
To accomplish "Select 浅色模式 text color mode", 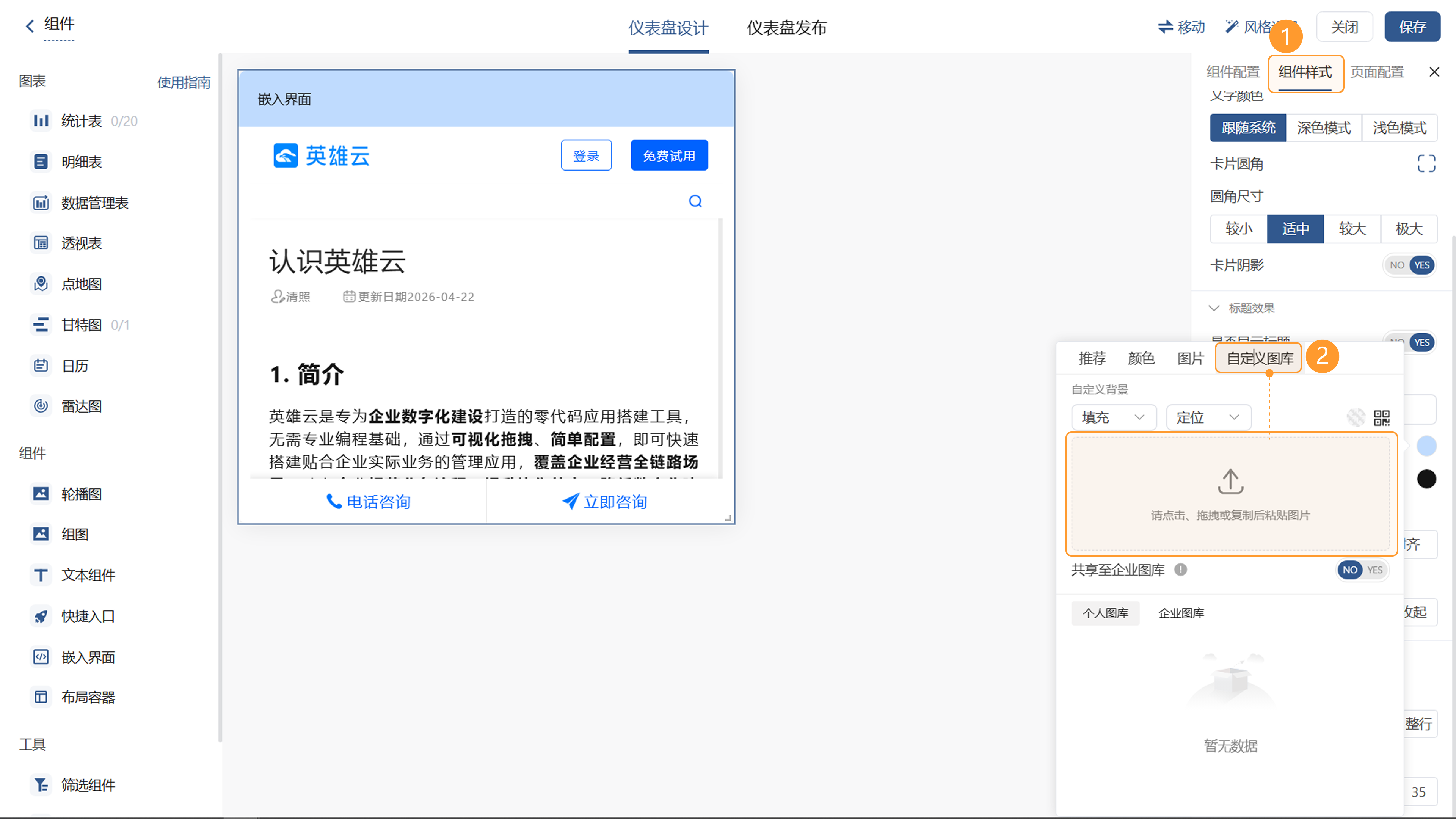I will [1400, 128].
